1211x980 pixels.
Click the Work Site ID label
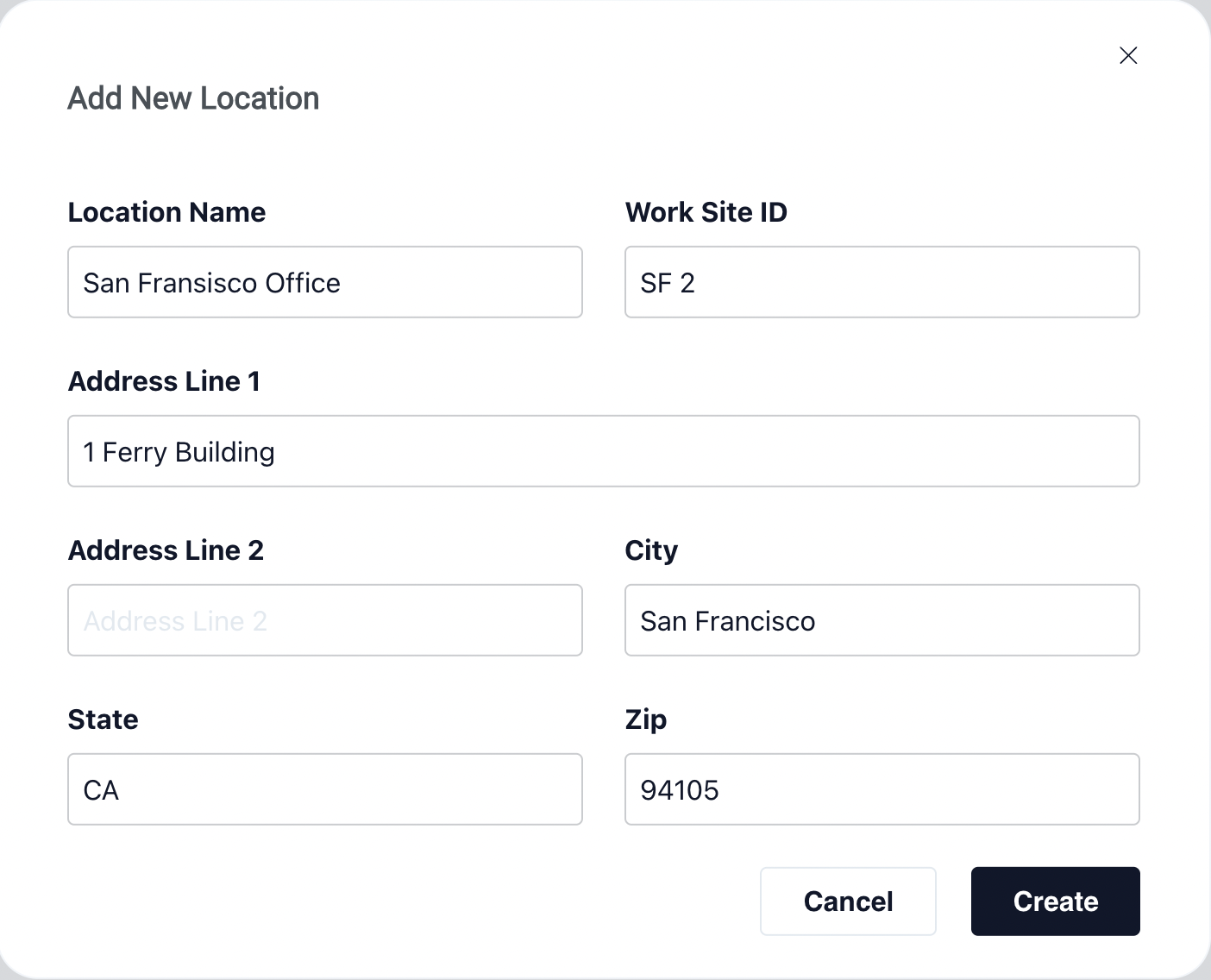[706, 212]
